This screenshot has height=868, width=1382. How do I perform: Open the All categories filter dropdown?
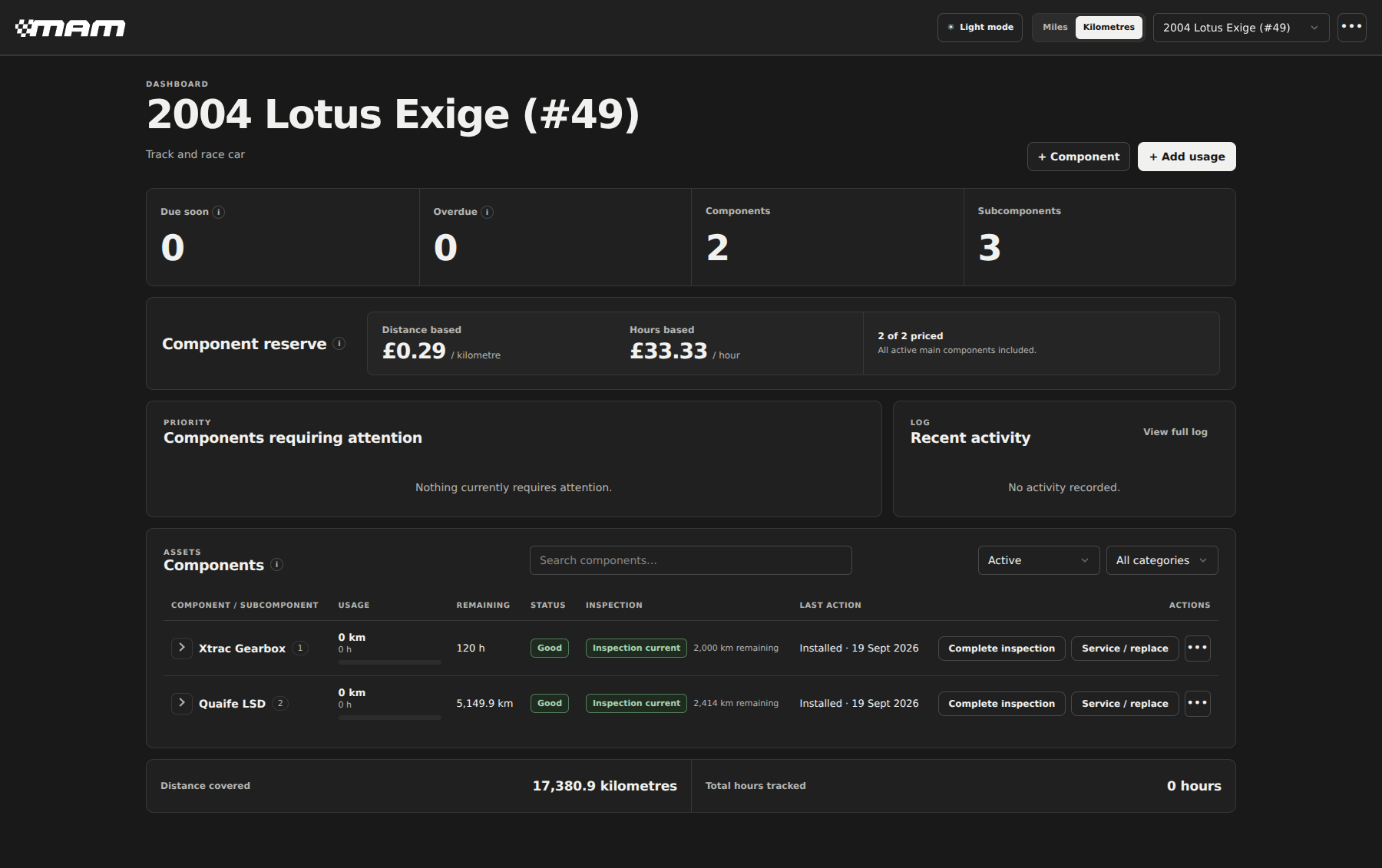pos(1162,560)
